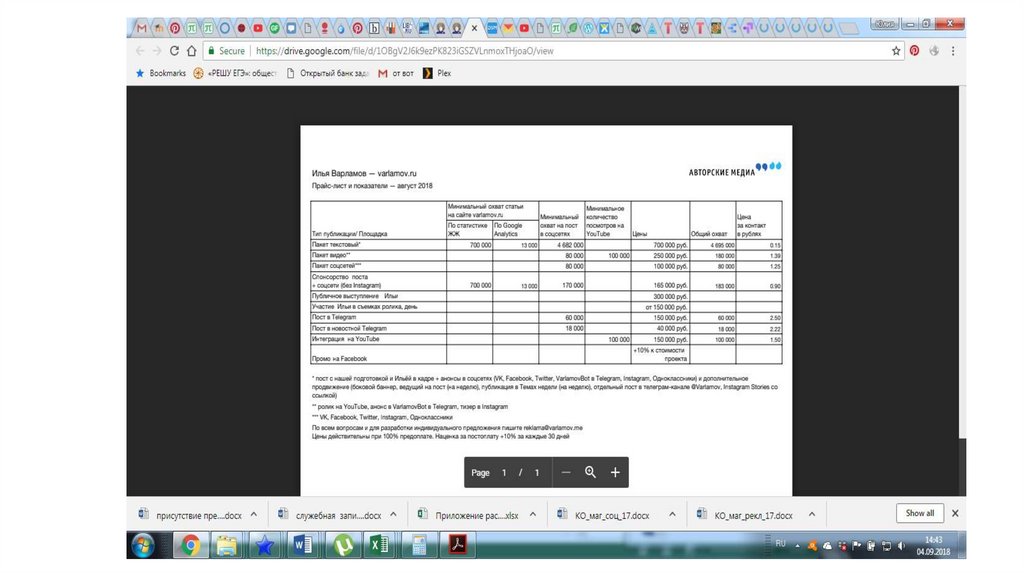Reload the page with the refresh icon

(174, 51)
